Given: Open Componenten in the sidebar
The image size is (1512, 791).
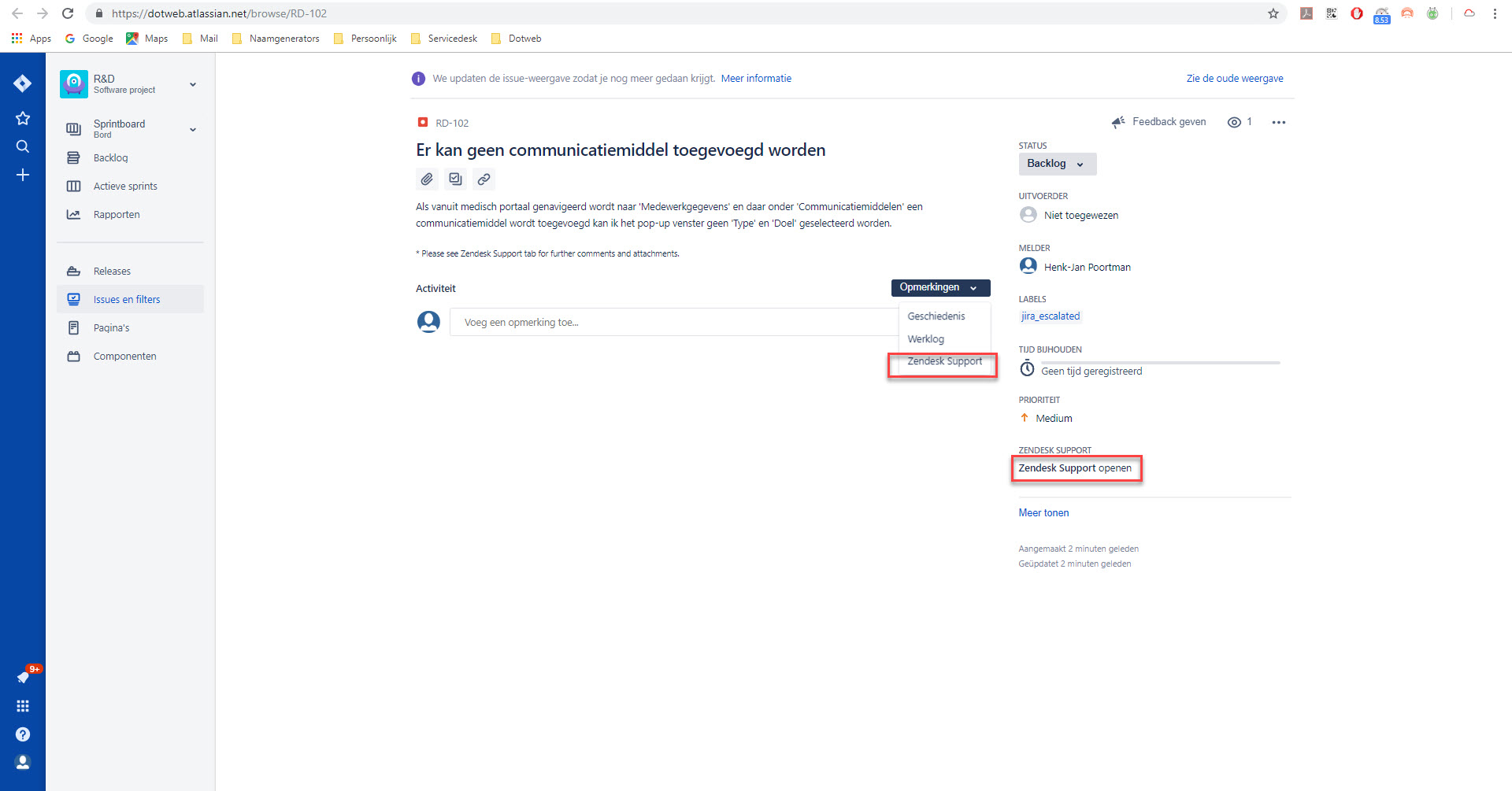Looking at the screenshot, I should pos(131,357).
